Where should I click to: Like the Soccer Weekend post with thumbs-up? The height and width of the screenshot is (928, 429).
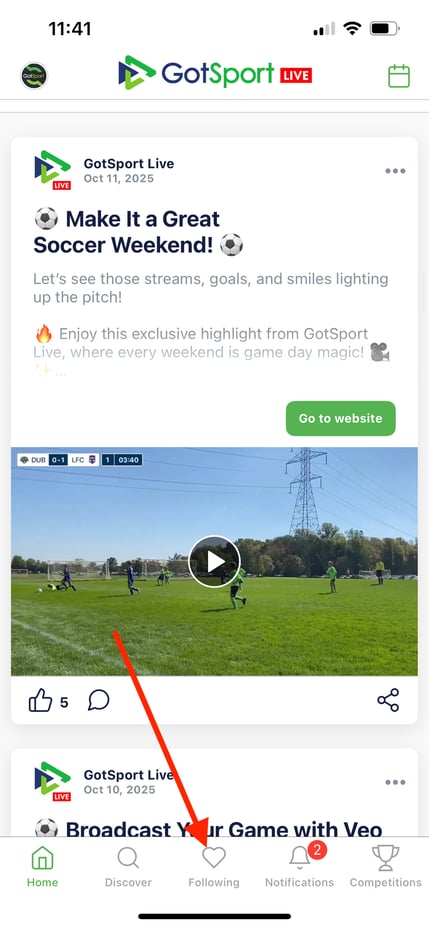40,701
